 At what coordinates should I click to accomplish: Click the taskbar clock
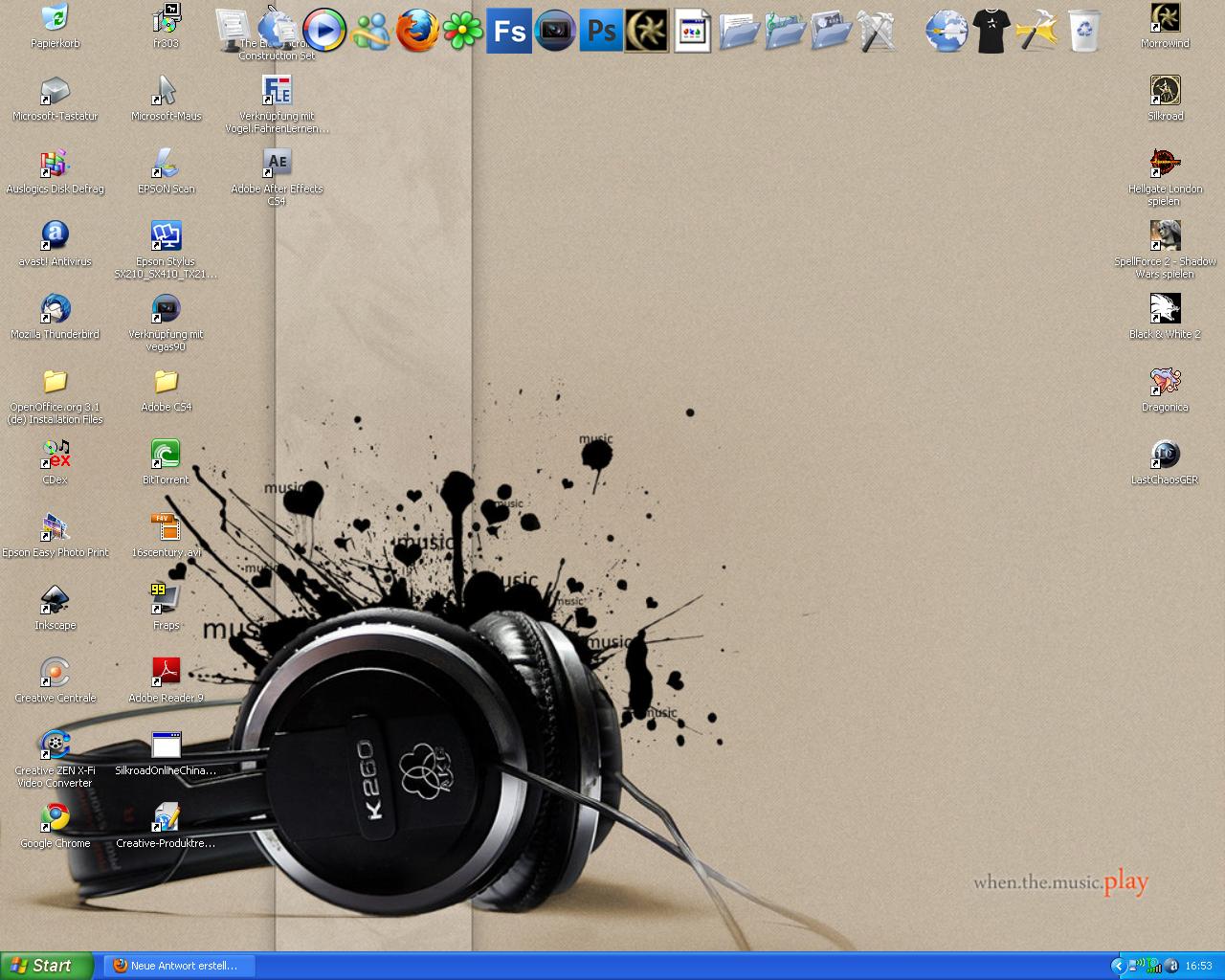point(1198,966)
